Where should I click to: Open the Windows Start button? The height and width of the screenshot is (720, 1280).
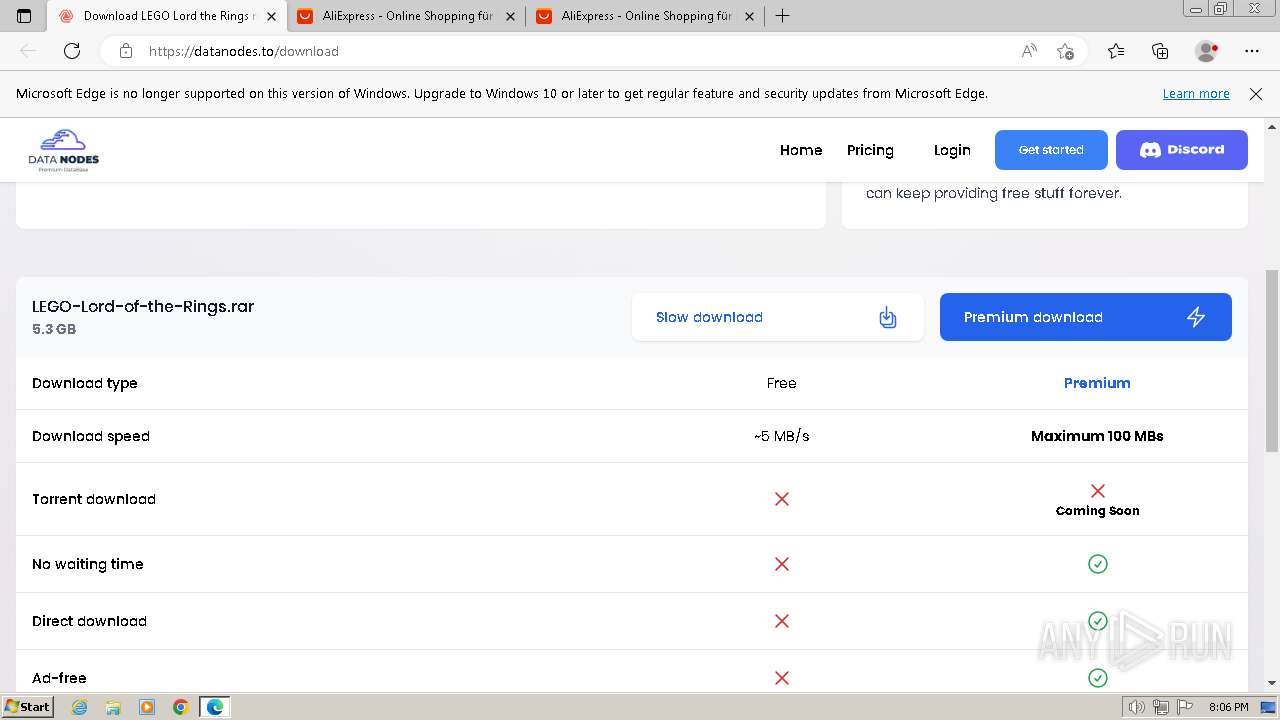(28, 707)
